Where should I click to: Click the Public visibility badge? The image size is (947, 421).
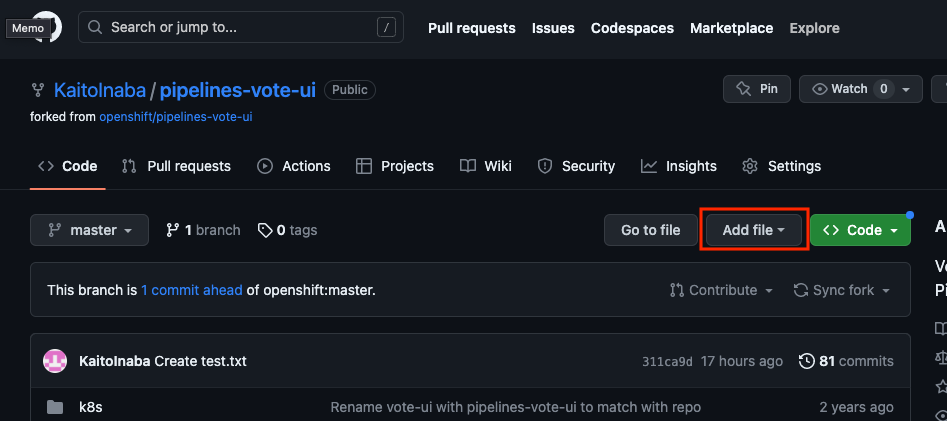pyautogui.click(x=350, y=90)
